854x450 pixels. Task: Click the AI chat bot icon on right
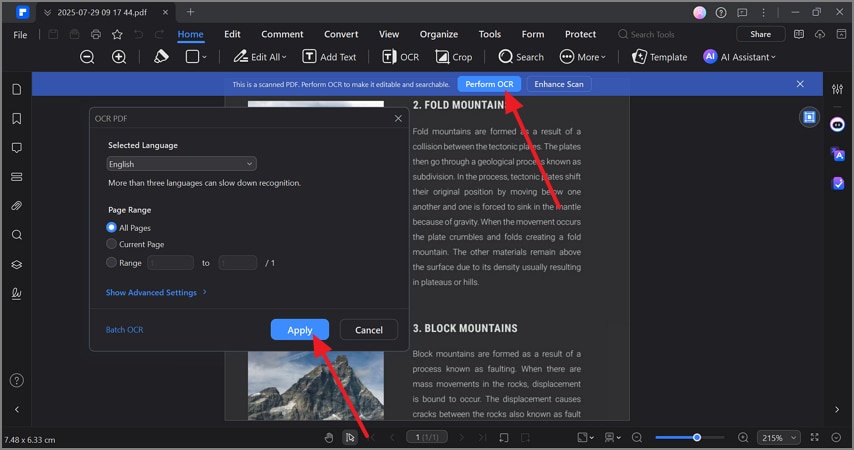tap(838, 125)
